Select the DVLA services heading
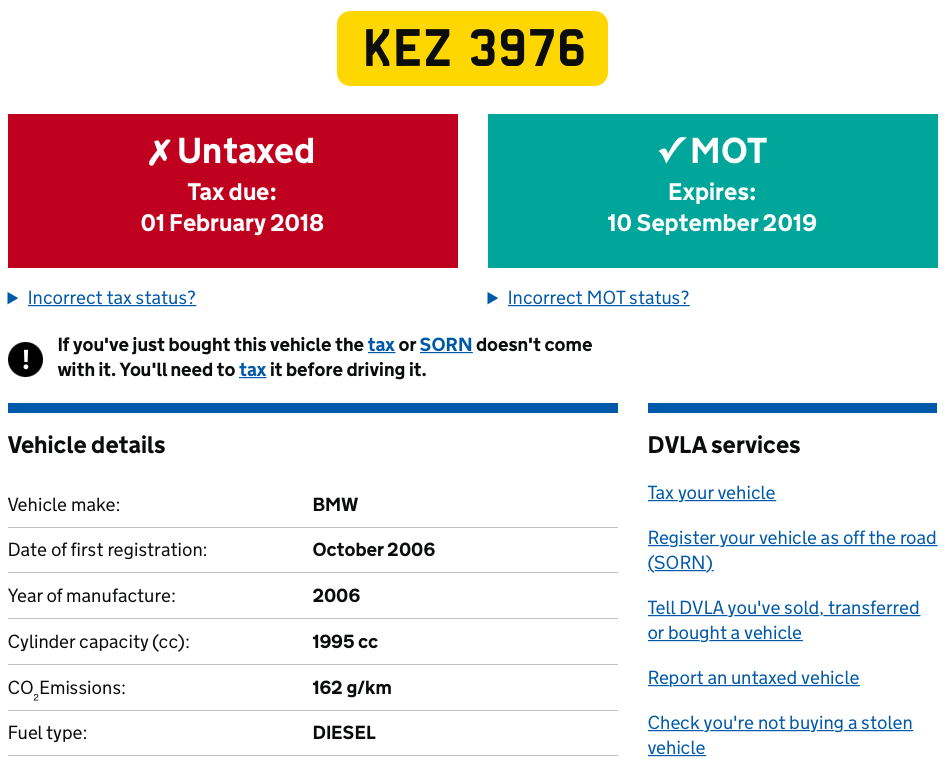 724,445
